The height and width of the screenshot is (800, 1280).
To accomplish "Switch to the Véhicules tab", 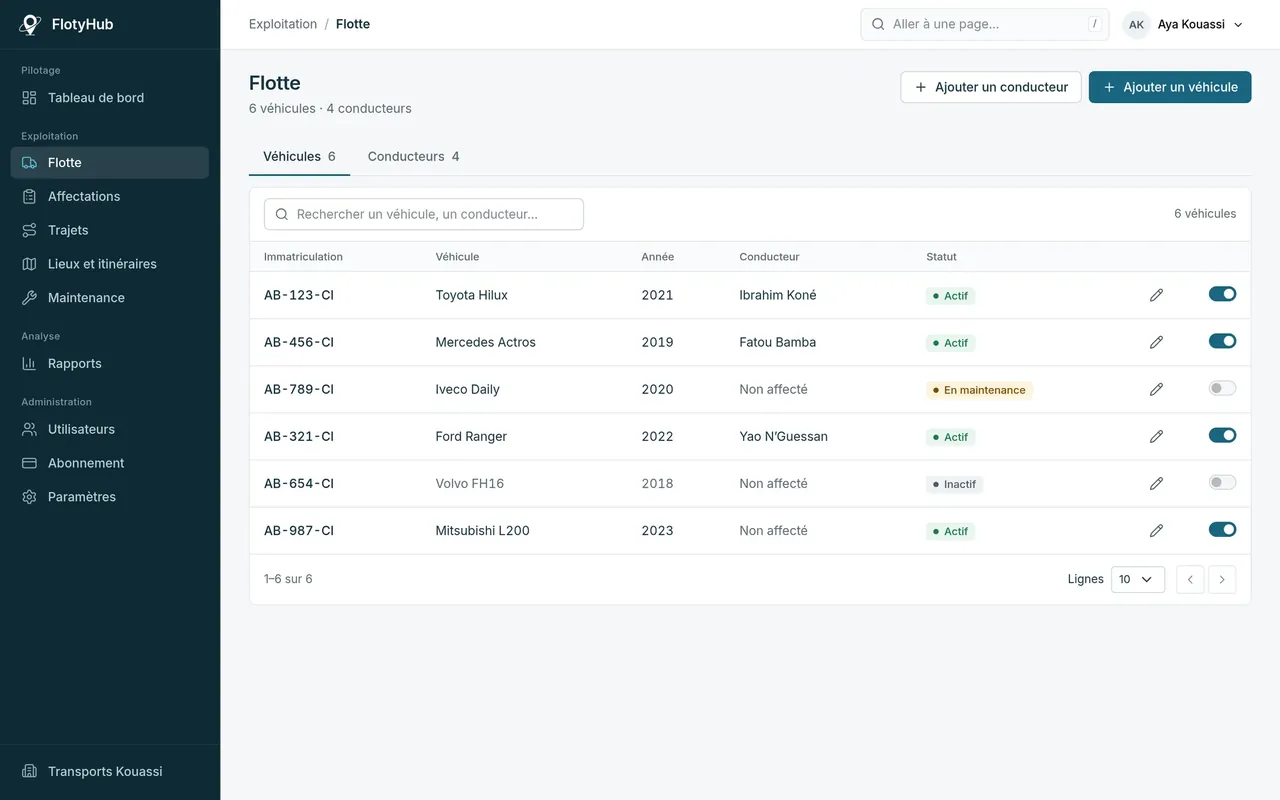I will [x=299, y=157].
